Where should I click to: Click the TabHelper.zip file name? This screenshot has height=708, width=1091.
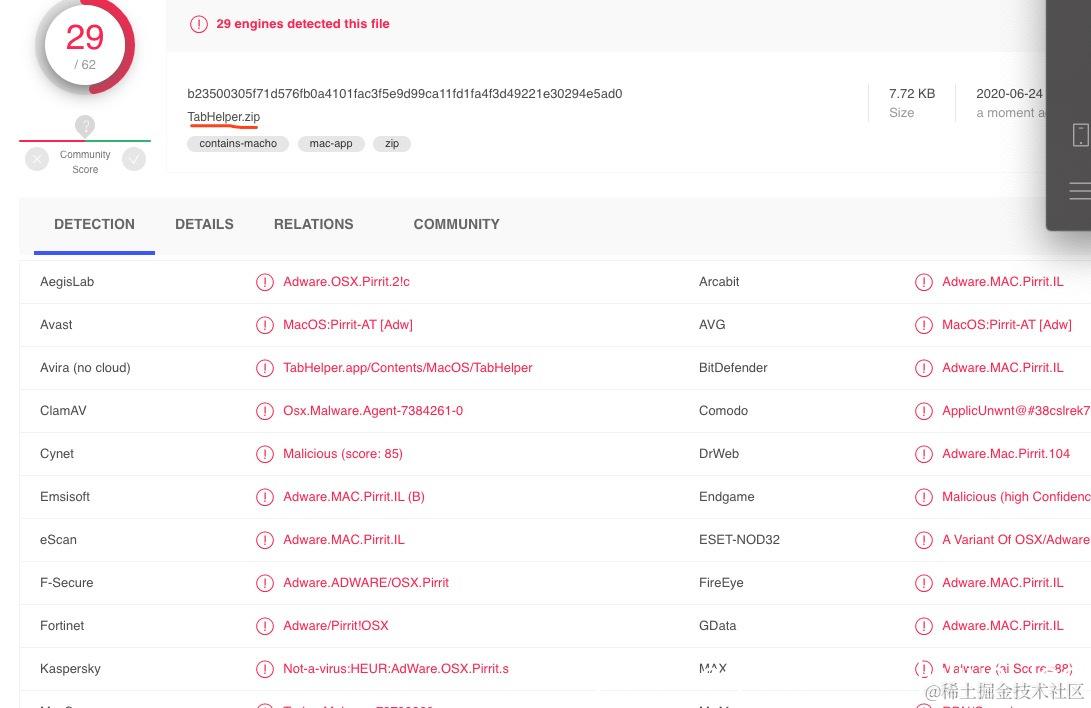[223, 117]
